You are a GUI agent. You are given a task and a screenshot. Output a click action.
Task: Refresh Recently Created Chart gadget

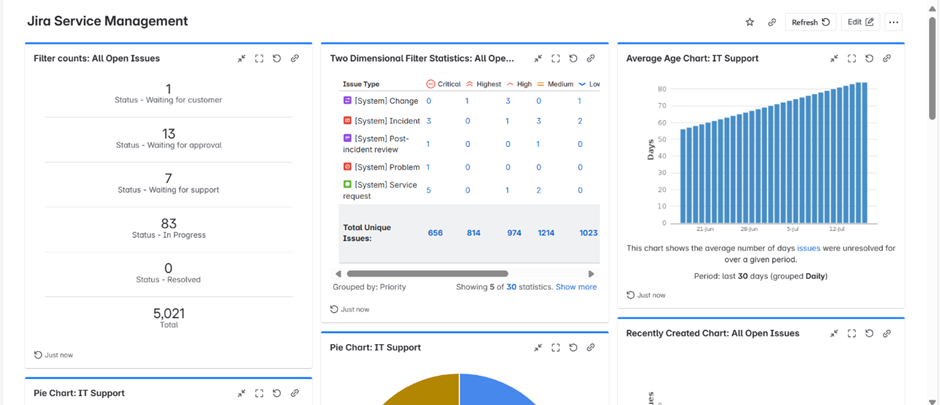pos(869,333)
